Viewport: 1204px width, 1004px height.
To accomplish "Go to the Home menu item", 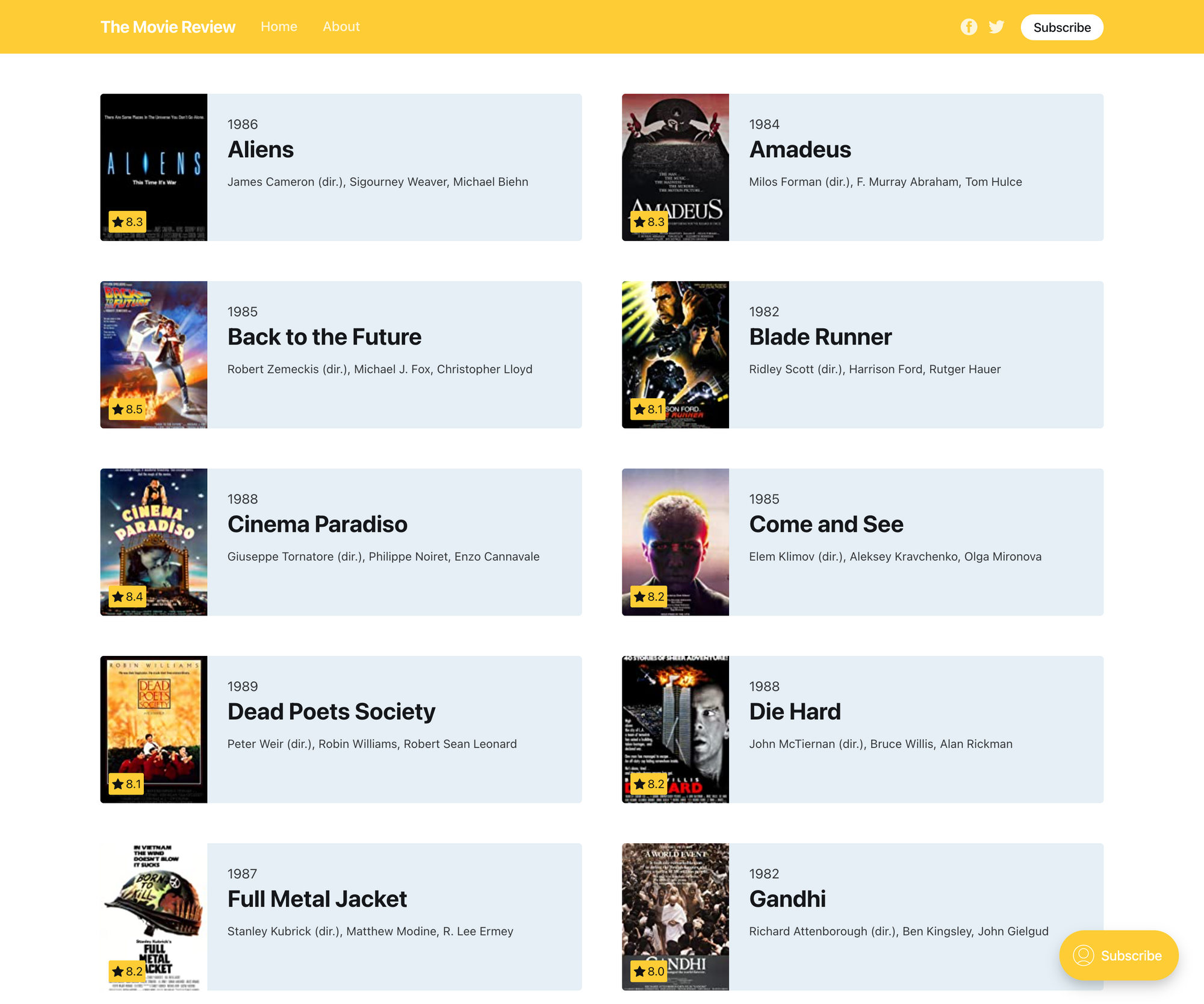I will 279,27.
